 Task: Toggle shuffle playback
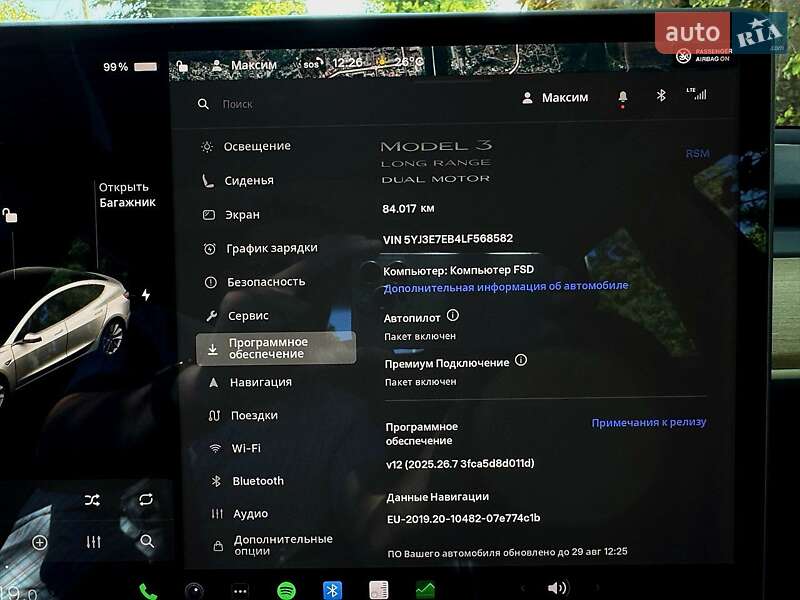[92, 500]
